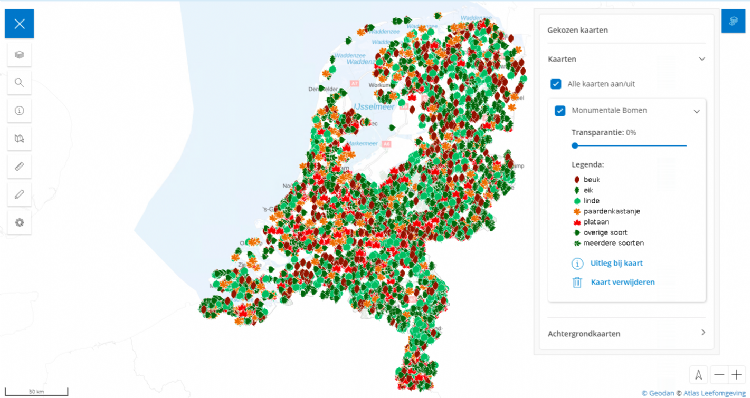Collapse the 'Kaarten' section chevron

(702, 59)
